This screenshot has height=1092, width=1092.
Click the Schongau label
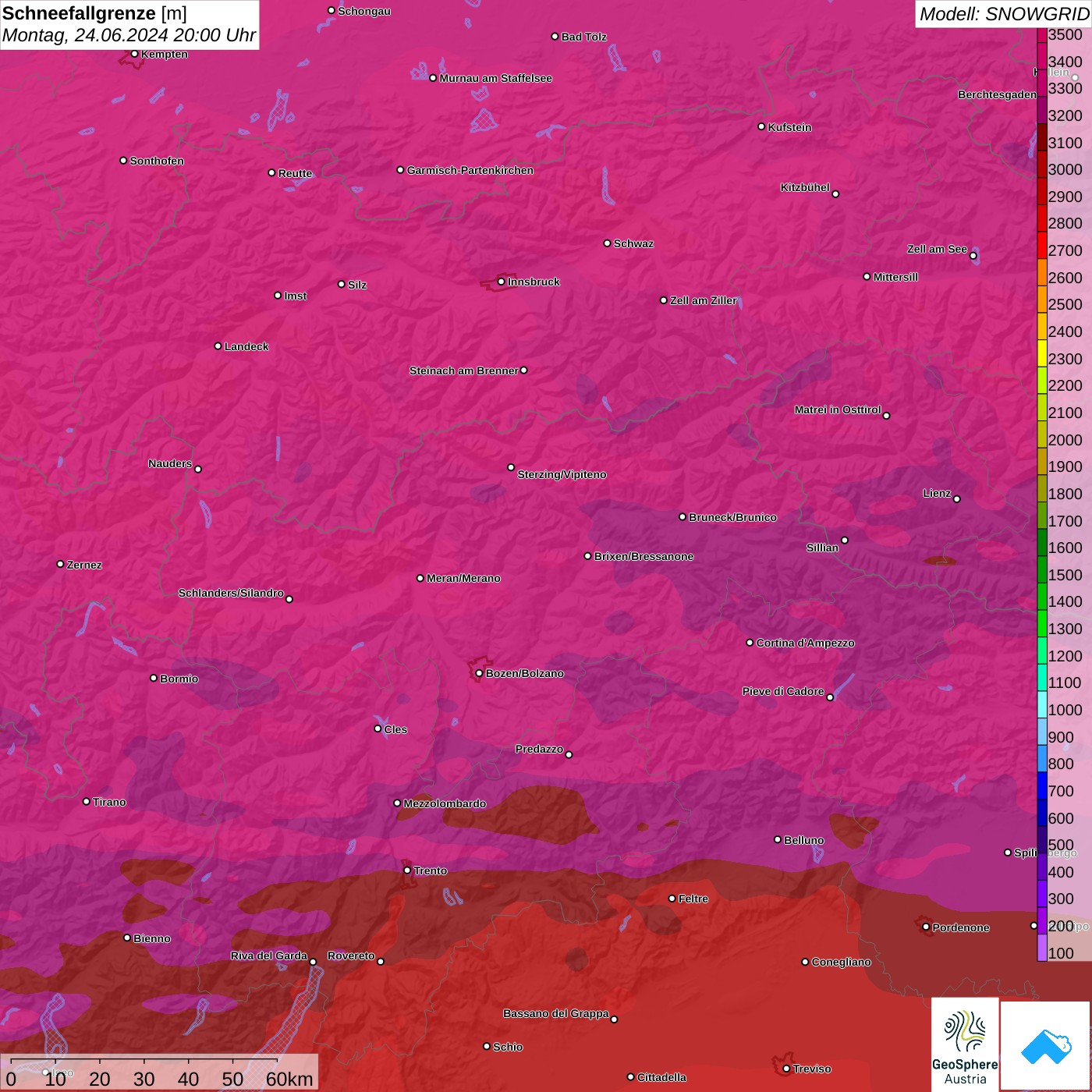[x=364, y=11]
